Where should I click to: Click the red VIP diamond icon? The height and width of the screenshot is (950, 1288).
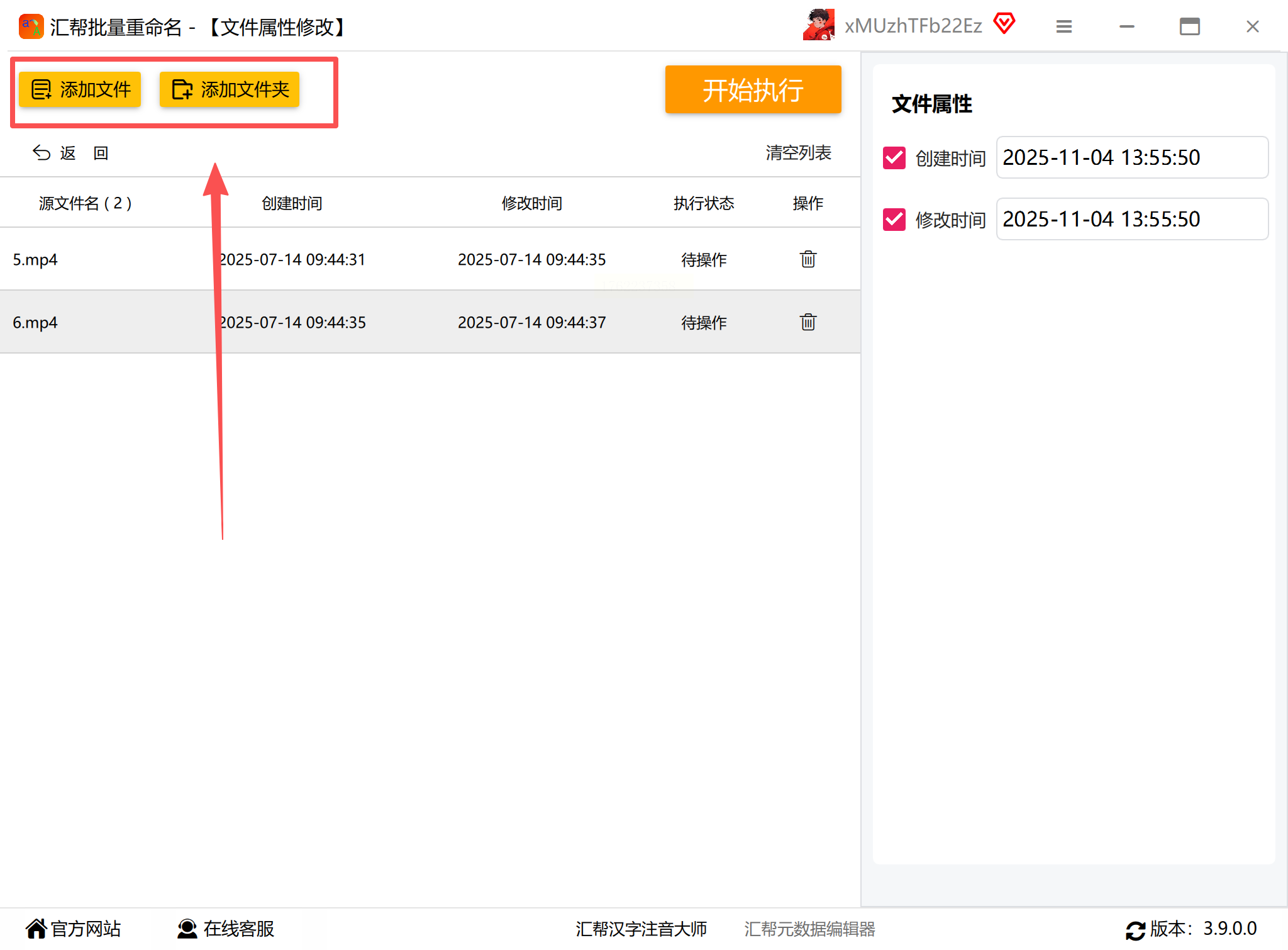click(x=1004, y=24)
